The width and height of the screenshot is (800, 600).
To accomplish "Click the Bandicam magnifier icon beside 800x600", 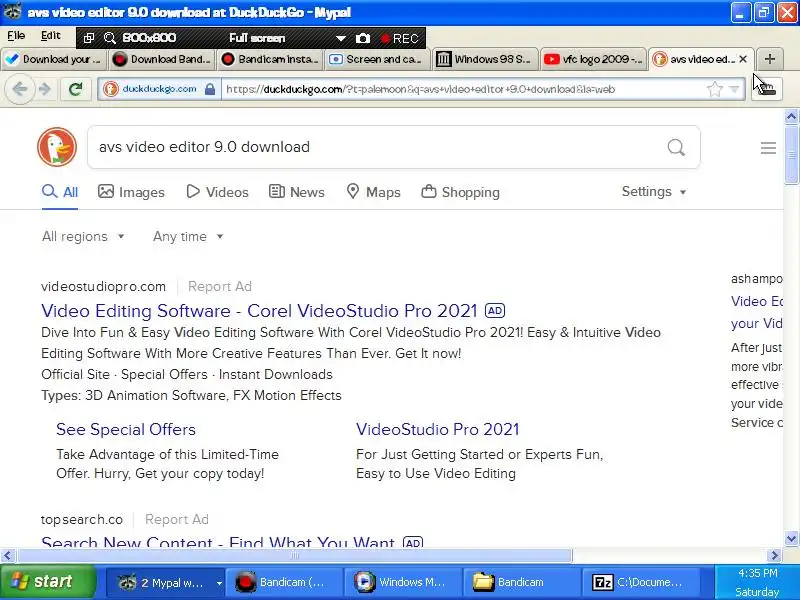I will point(110,38).
